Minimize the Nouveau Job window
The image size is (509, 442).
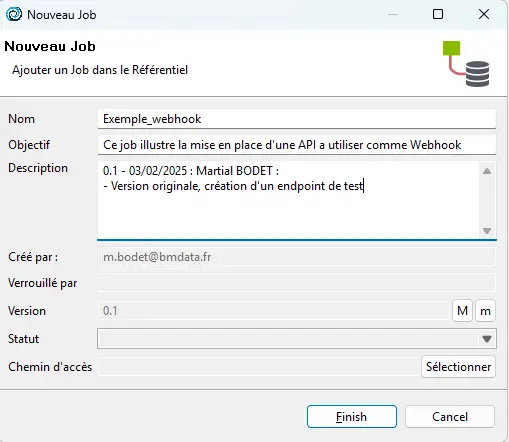click(393, 14)
